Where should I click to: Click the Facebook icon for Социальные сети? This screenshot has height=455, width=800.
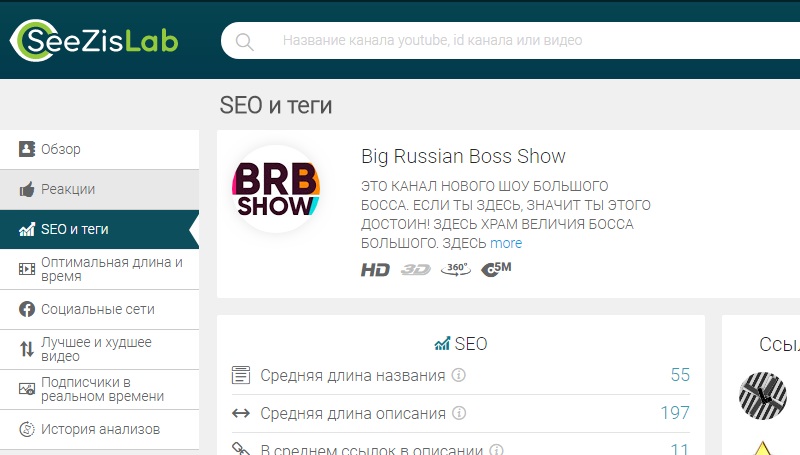click(x=27, y=309)
